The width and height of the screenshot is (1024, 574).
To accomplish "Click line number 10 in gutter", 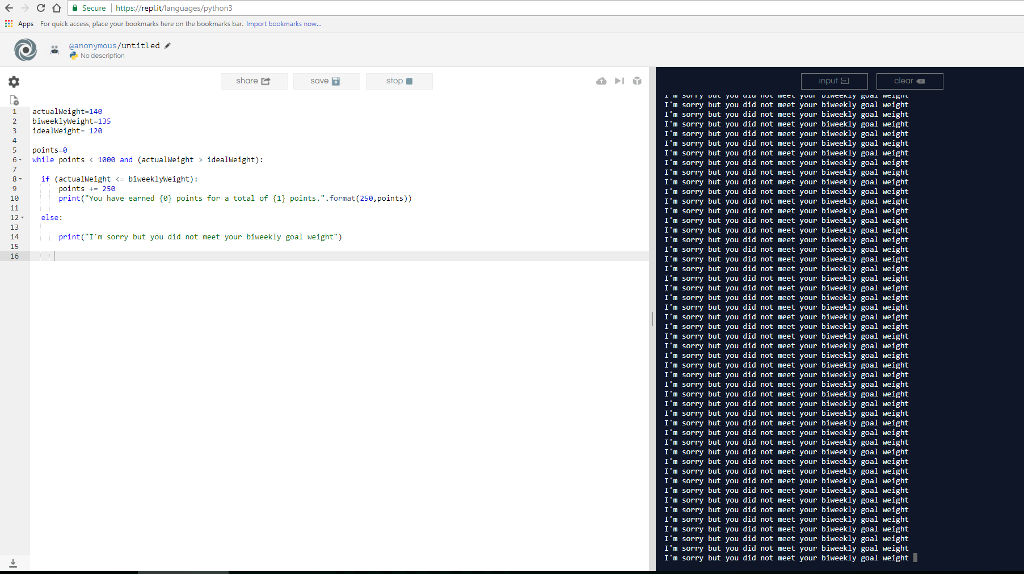I will [14, 199].
